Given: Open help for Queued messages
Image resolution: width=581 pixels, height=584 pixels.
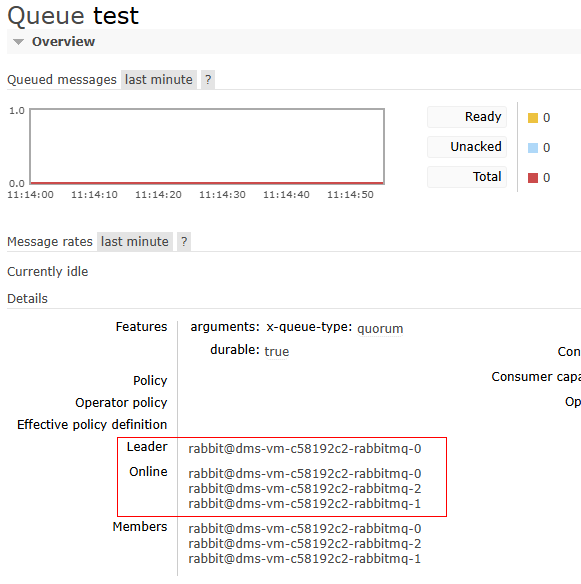Looking at the screenshot, I should coord(208,79).
